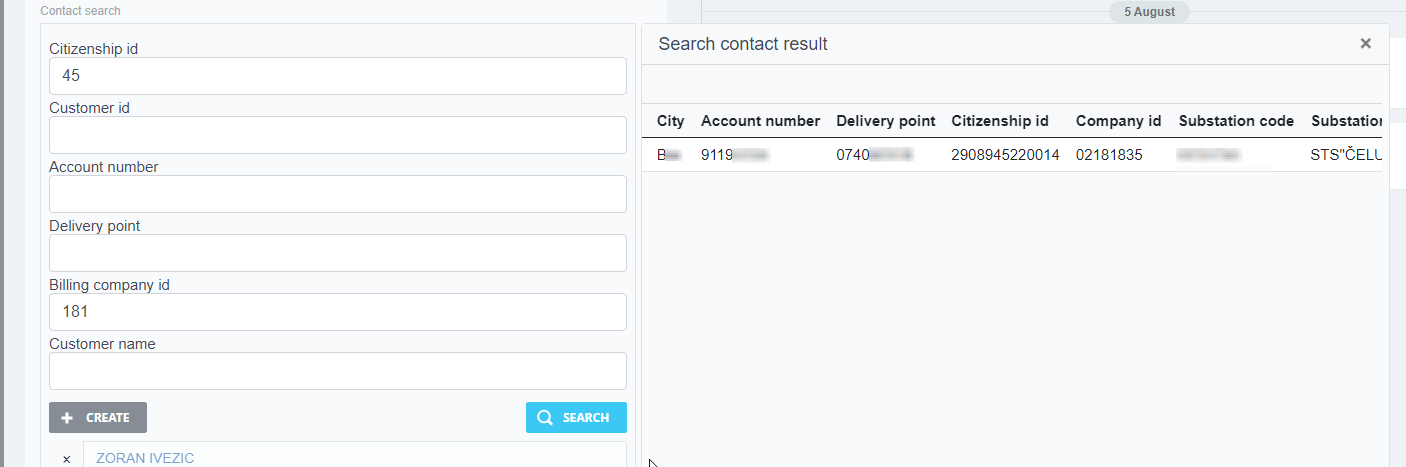The image size is (1406, 467).
Task: Click company id 02181835 in result row
Action: (1109, 155)
